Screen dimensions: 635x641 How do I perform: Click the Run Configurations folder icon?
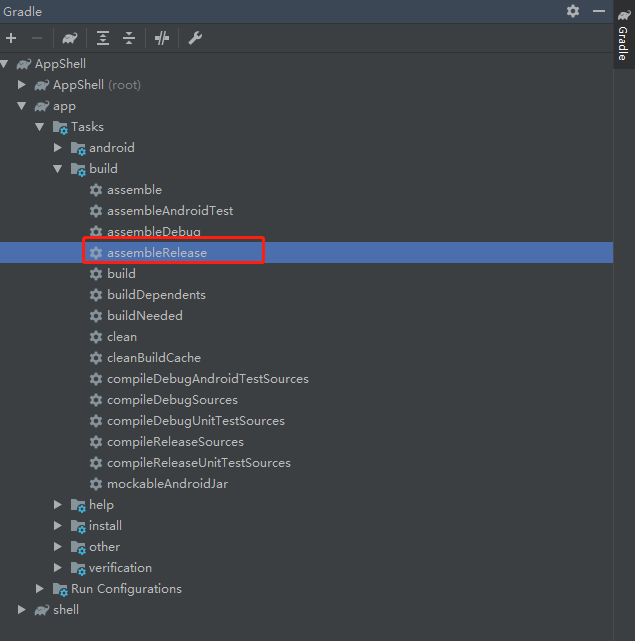[60, 589]
